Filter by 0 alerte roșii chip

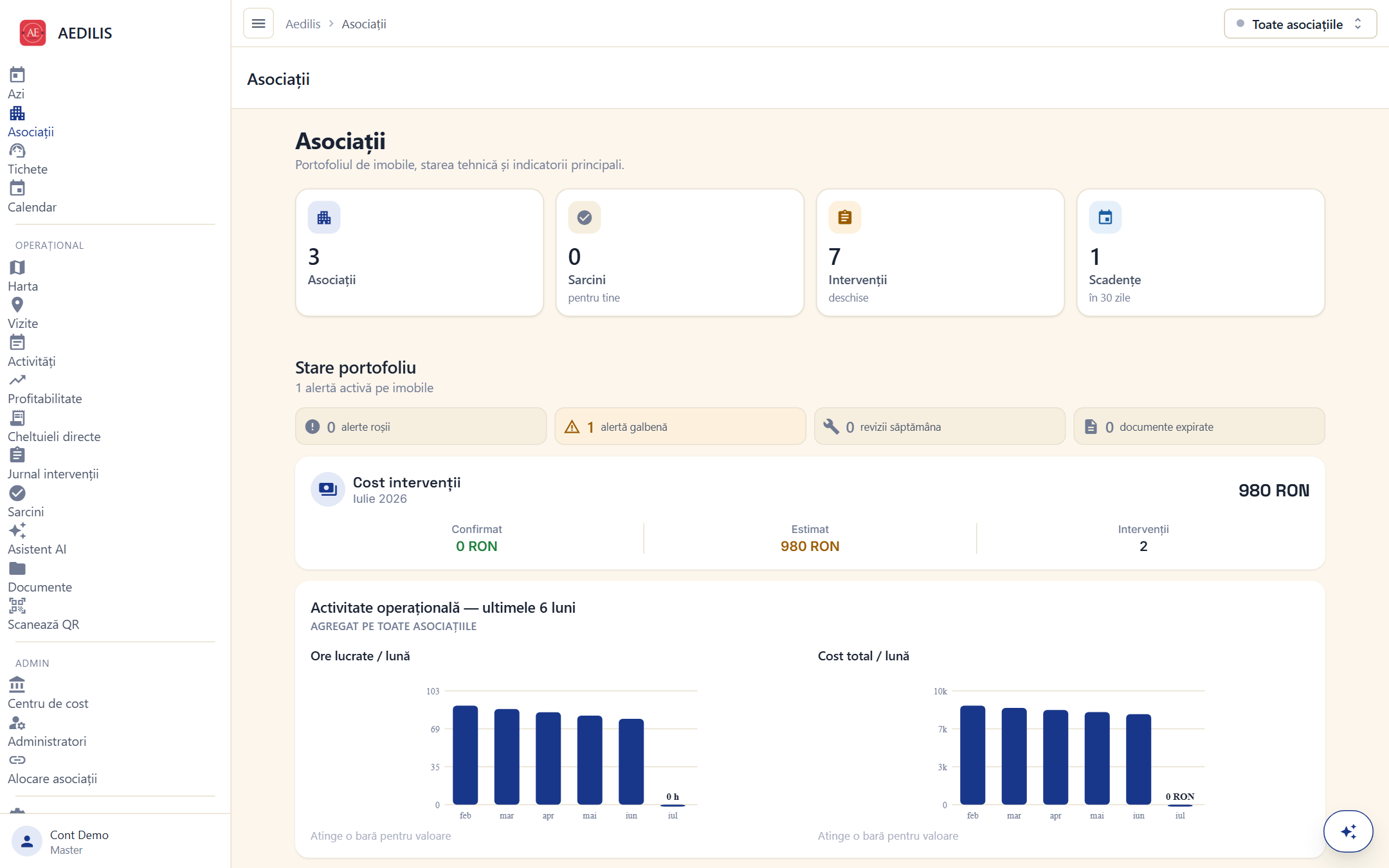point(421,426)
